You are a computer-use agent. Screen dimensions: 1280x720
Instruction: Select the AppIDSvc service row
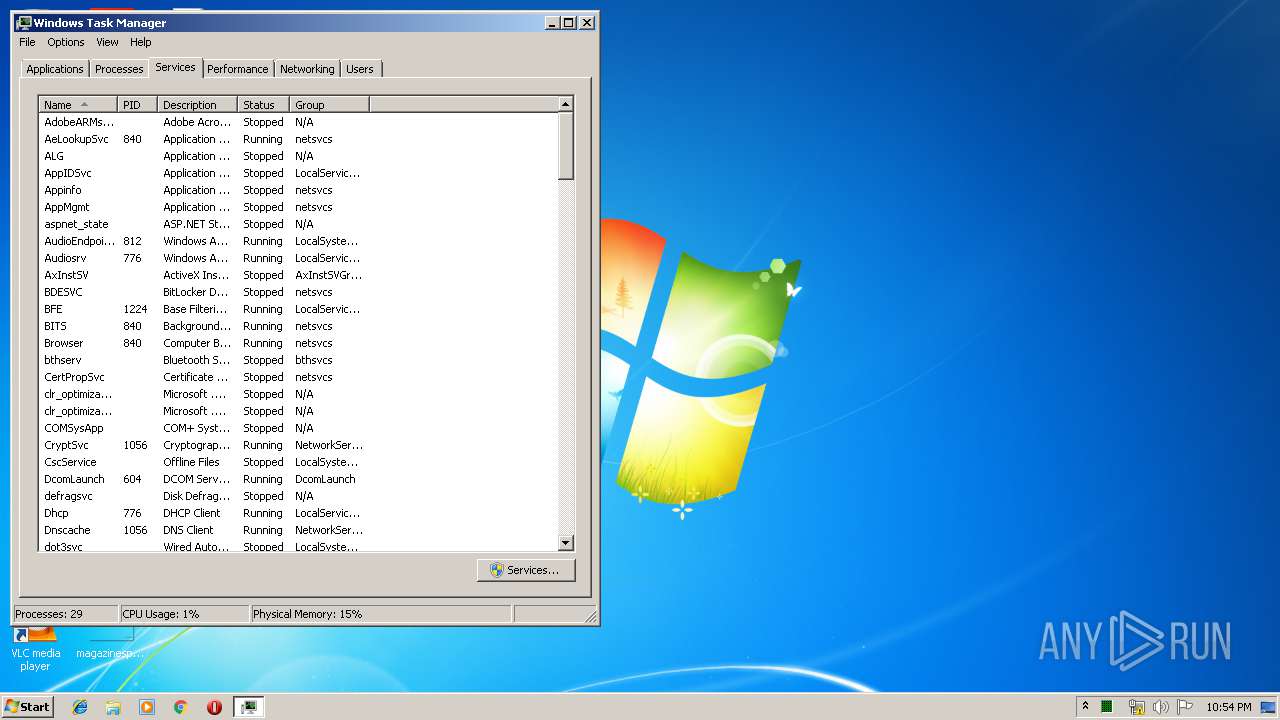(x=299, y=173)
